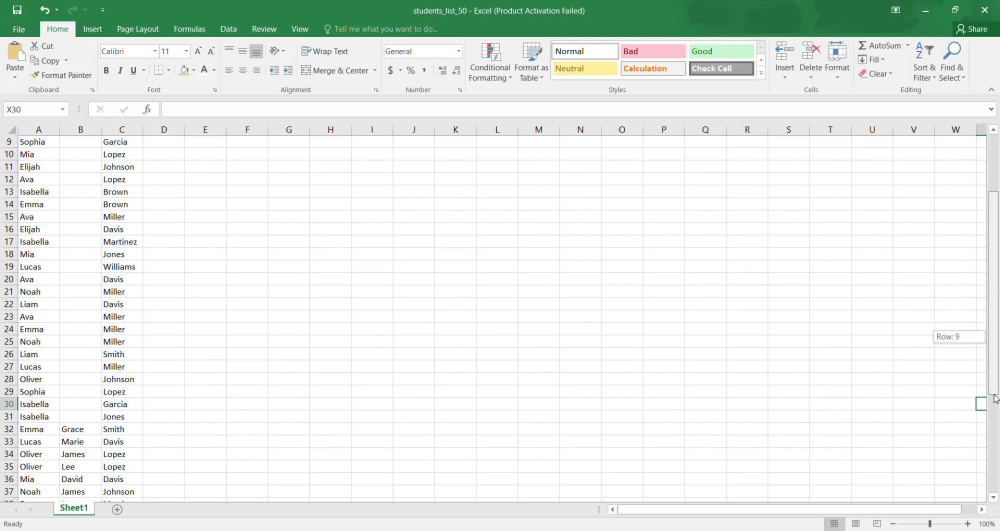Increase font size with the large A

(198, 51)
